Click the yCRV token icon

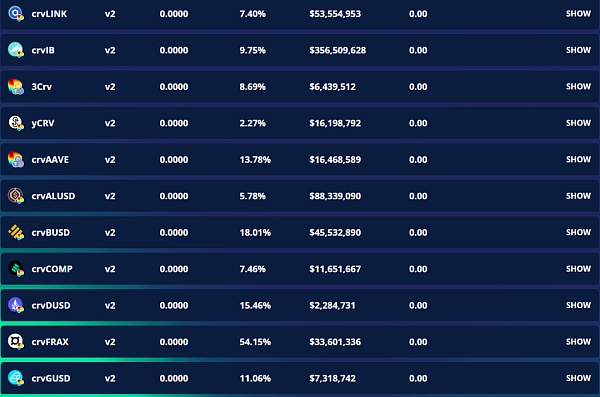pos(16,123)
